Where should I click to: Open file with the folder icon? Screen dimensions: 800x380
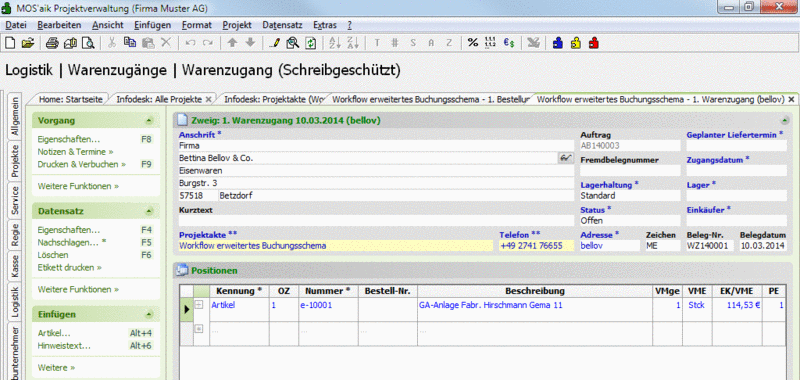(27, 43)
